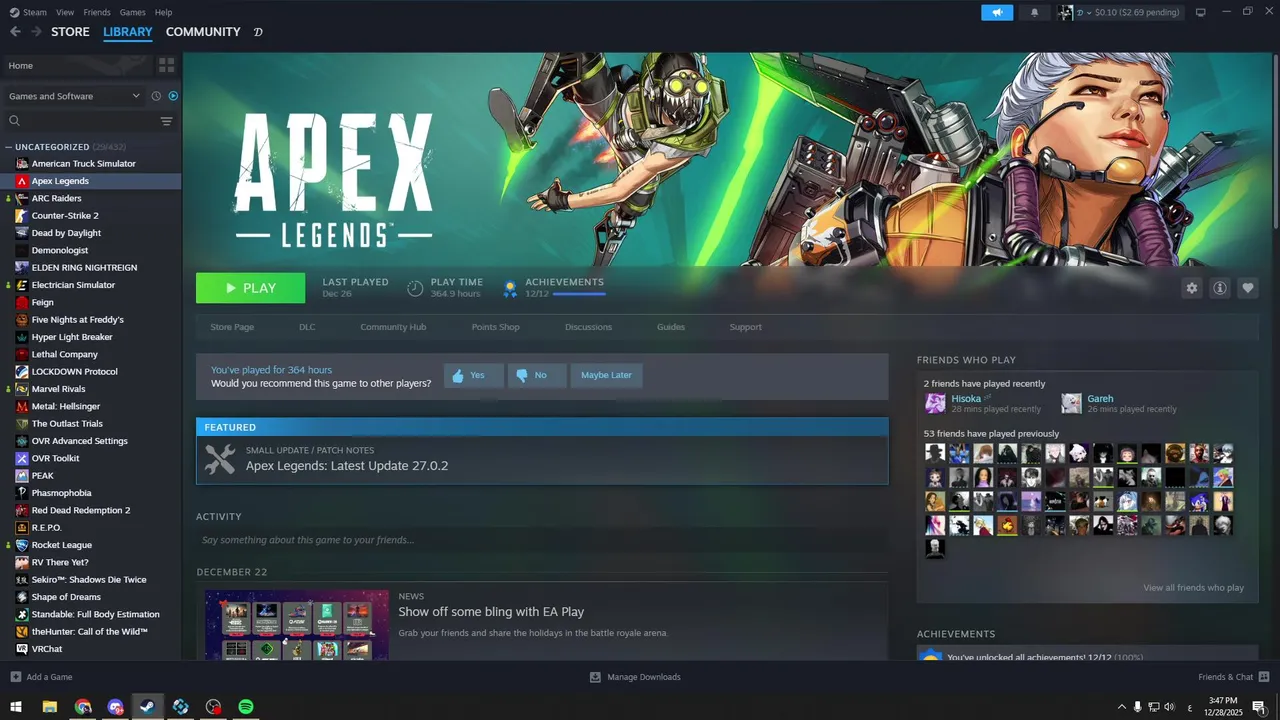Open Spotify from Windows taskbar

[246, 707]
